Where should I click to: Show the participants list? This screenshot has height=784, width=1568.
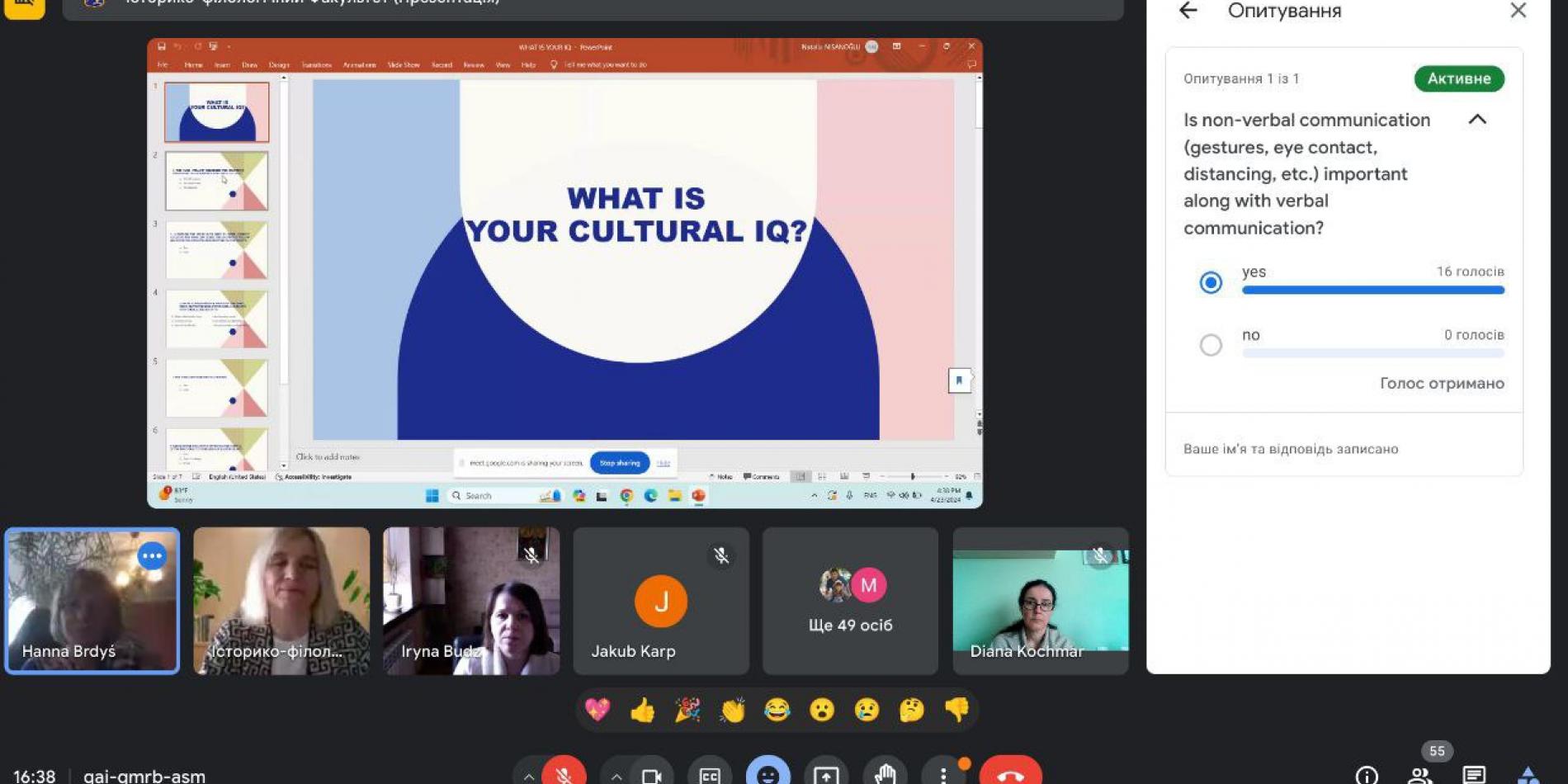click(1420, 775)
